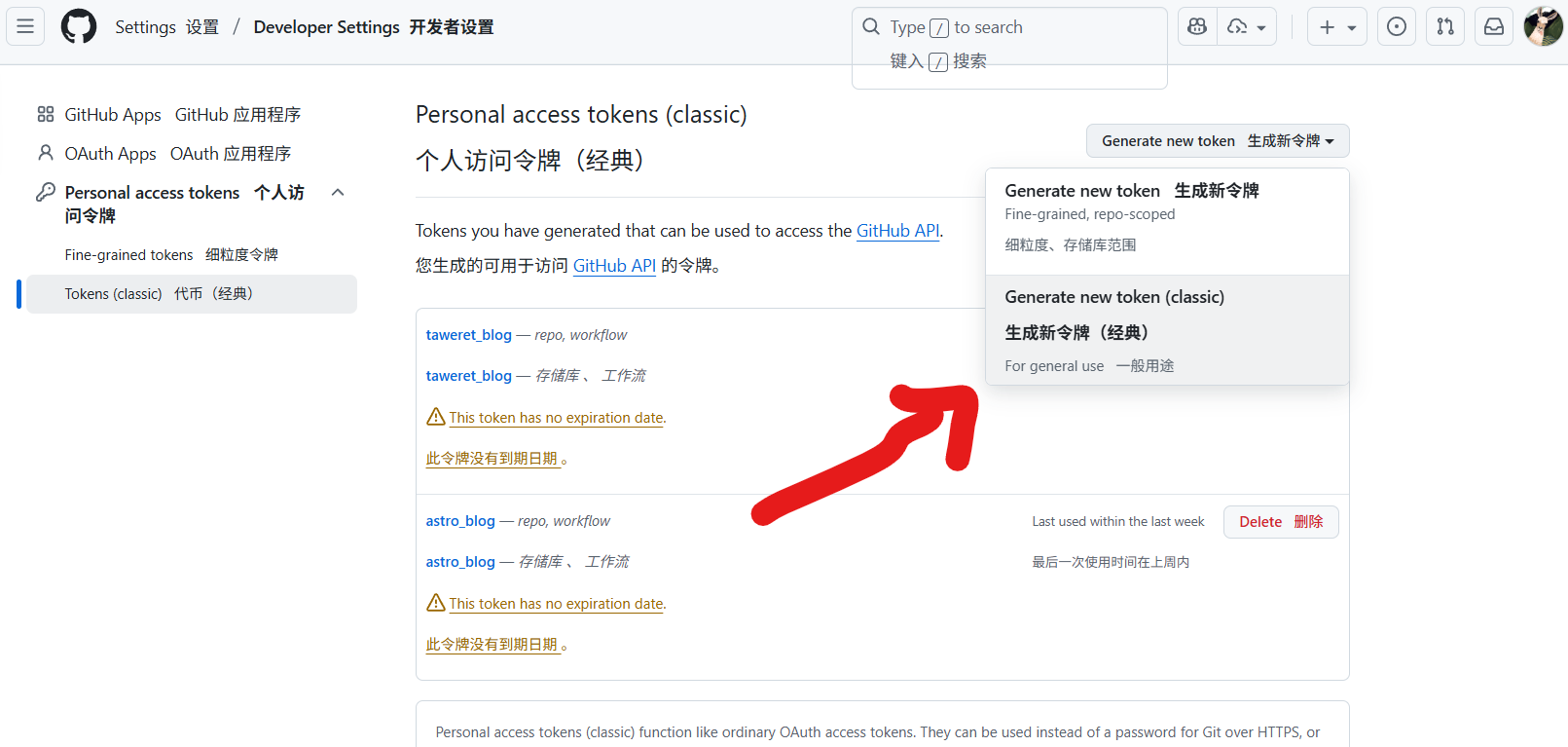Click 'Personal access tokens (classic)' heading

[x=581, y=115]
